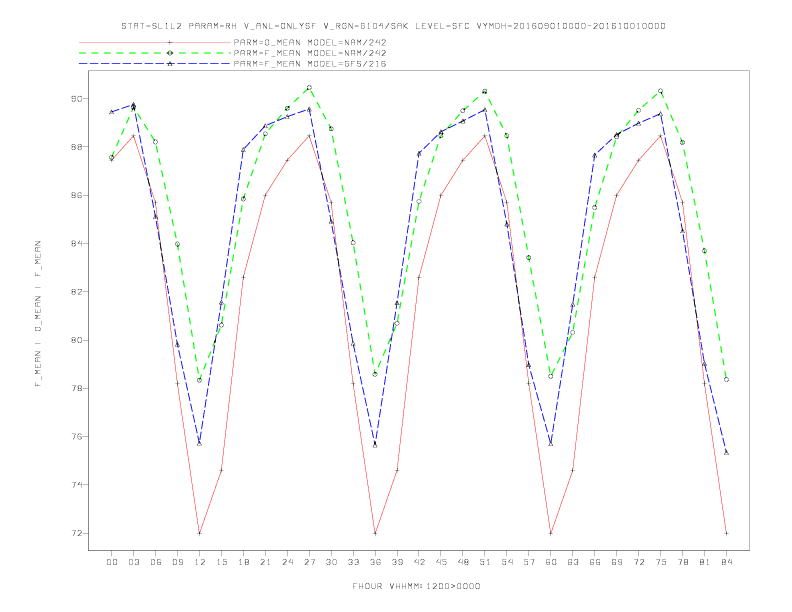Screen dimensions: 792x612
Task: Click the red plus marker in the O_MEAN NAM/242 legend
Action: [x=170, y=42]
